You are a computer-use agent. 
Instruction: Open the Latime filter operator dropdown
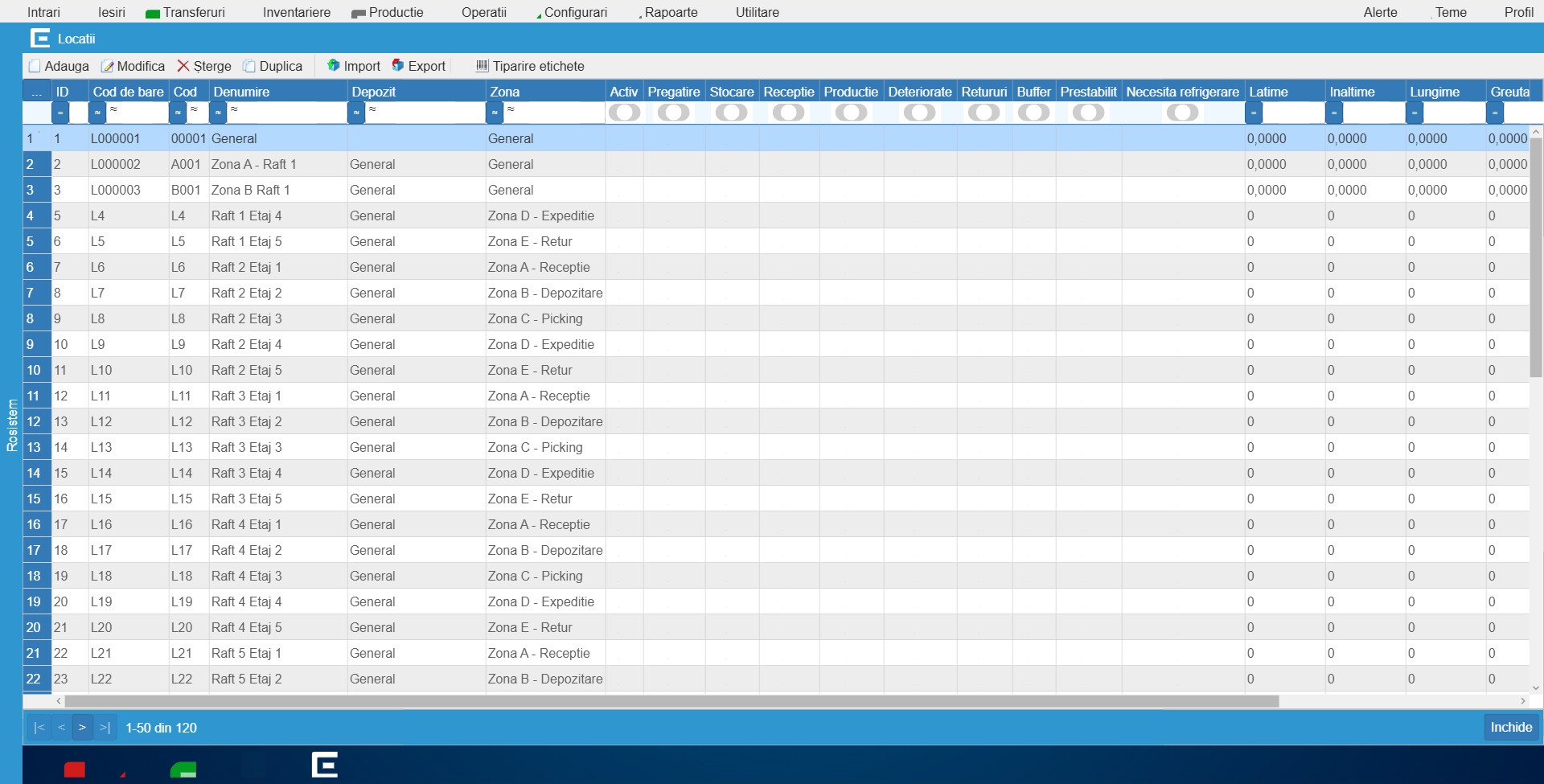tap(1254, 113)
